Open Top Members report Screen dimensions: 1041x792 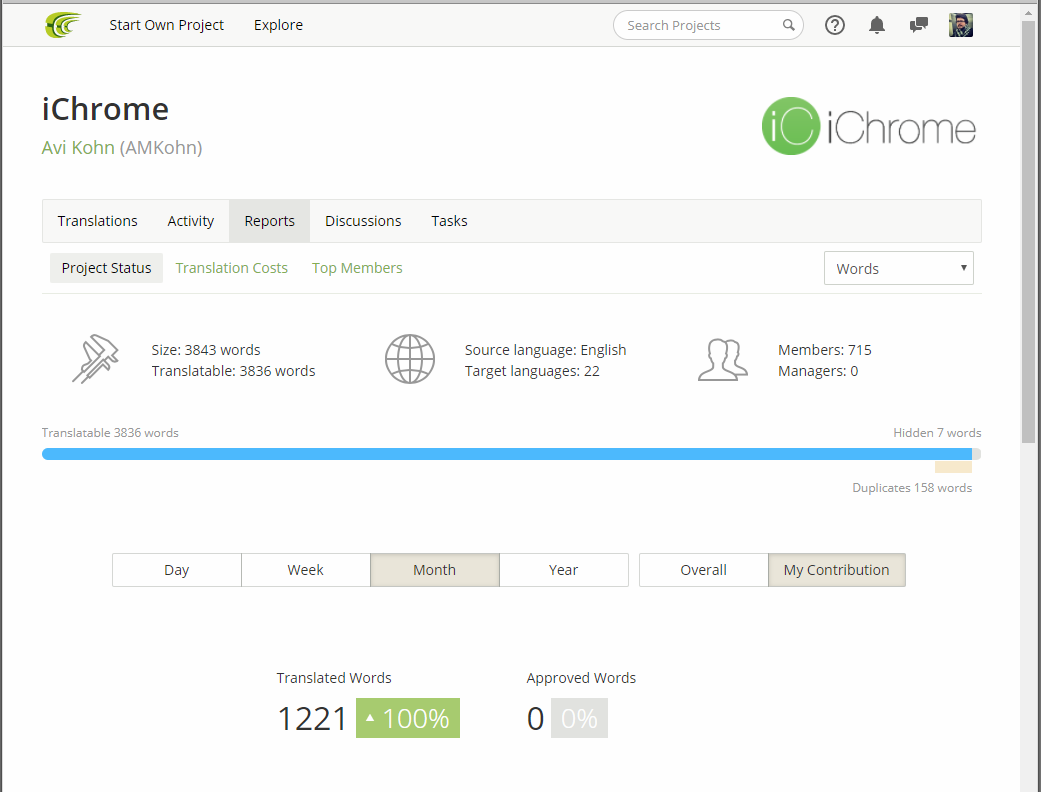coord(357,268)
